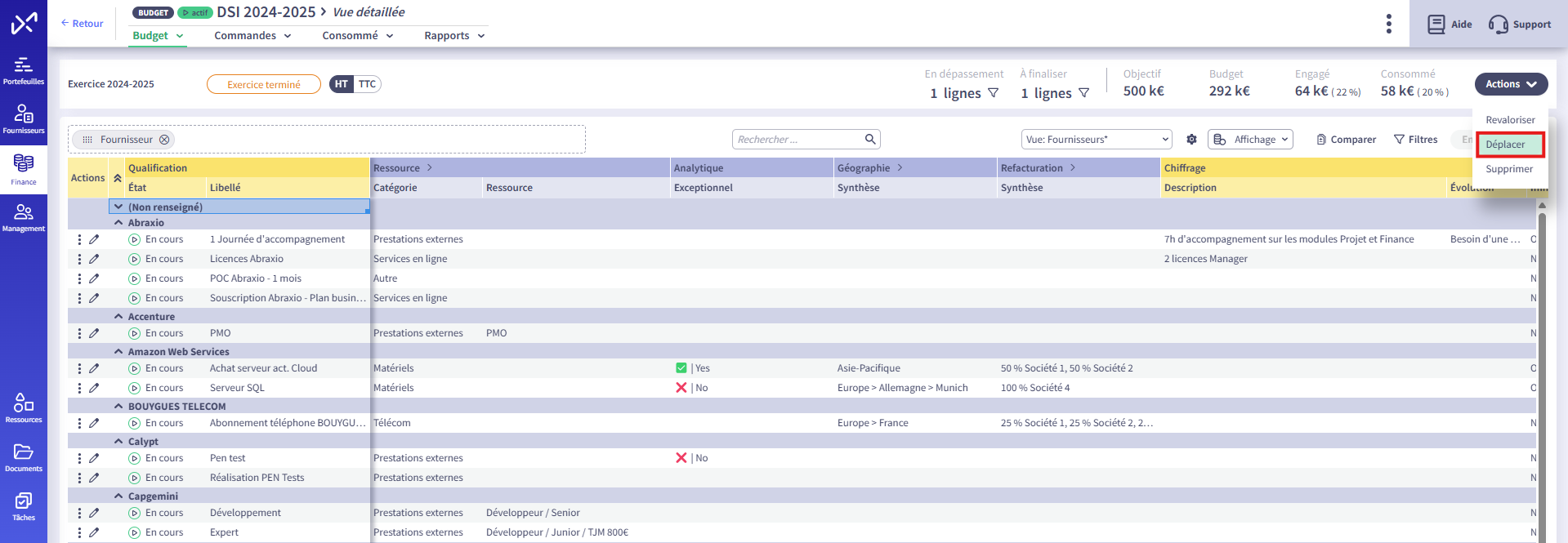Switch amounts to HT
The image size is (1568, 543).
[342, 84]
